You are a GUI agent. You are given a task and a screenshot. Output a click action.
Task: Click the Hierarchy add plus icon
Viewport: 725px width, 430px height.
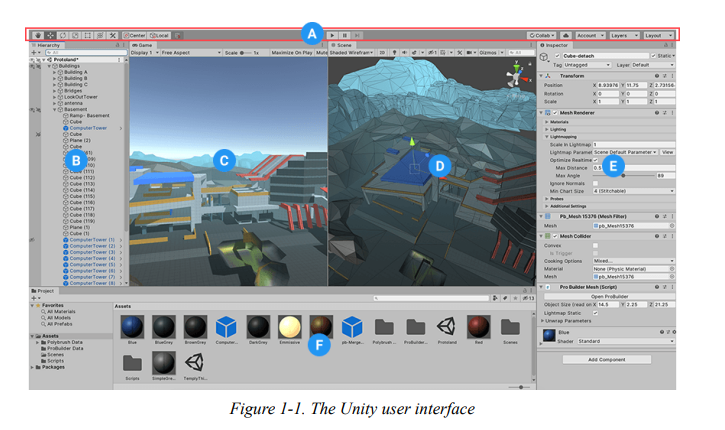tap(34, 53)
